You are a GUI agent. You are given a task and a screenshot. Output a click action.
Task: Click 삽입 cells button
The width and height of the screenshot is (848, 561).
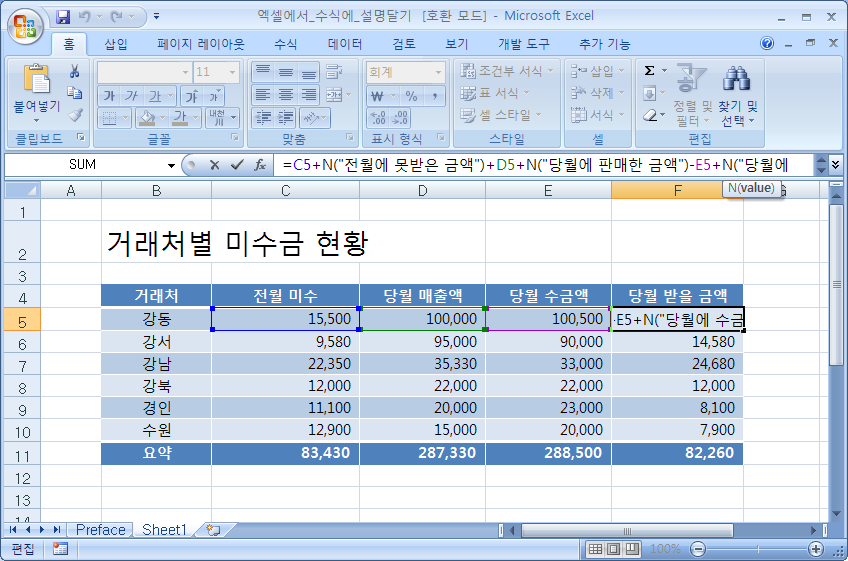[598, 71]
